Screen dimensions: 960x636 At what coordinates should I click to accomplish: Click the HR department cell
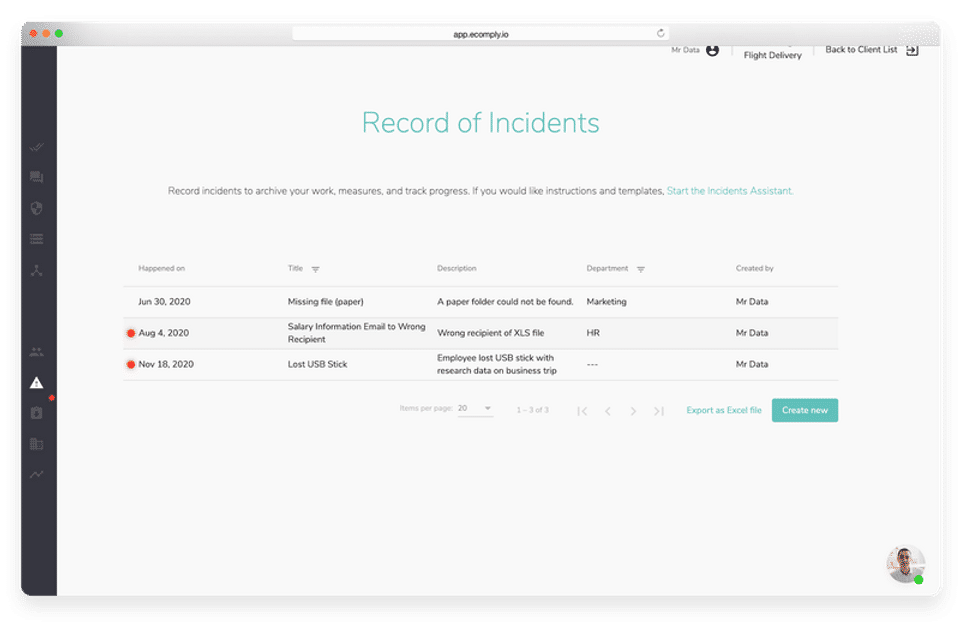[x=593, y=333]
